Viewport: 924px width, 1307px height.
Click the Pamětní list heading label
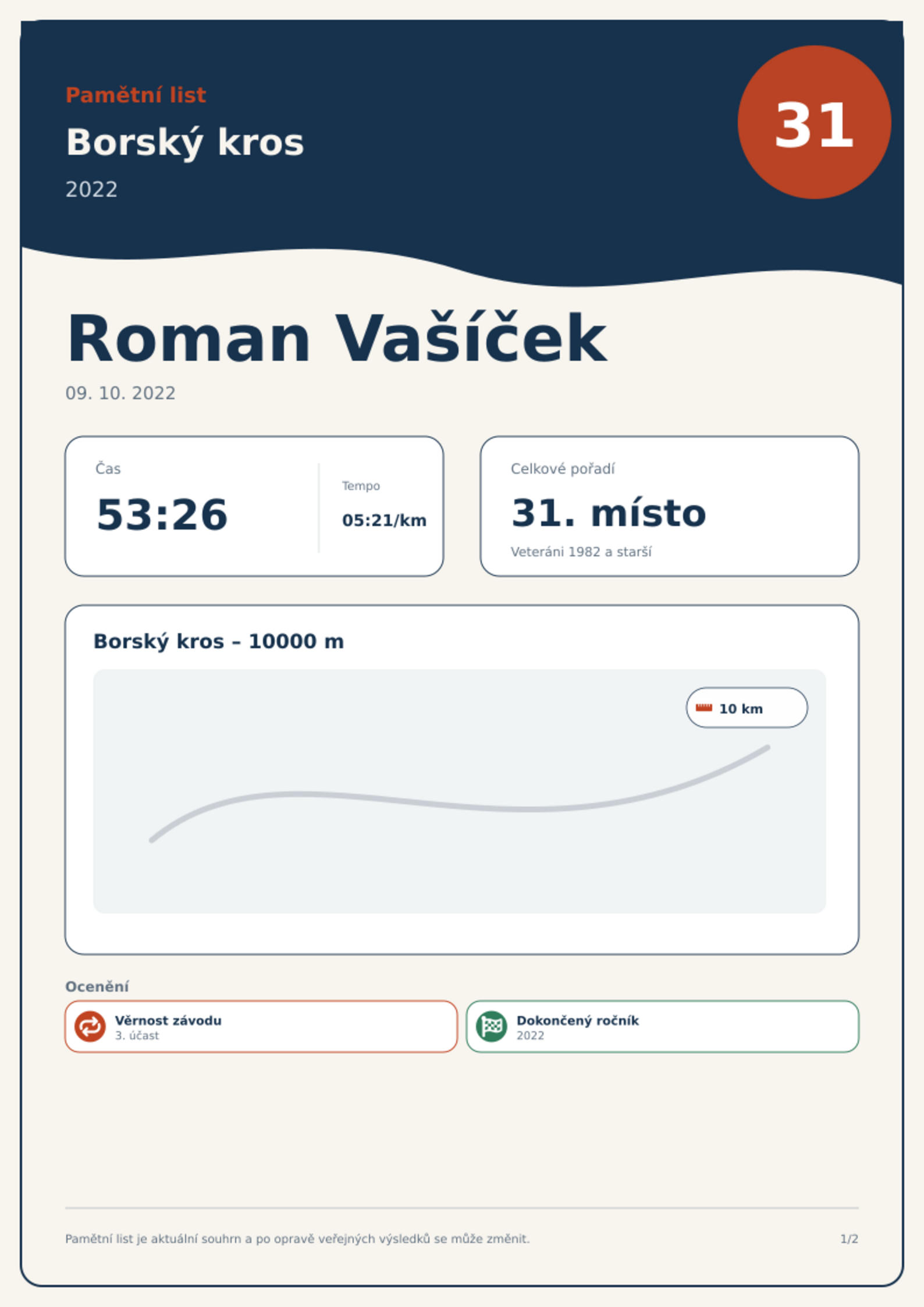136,95
